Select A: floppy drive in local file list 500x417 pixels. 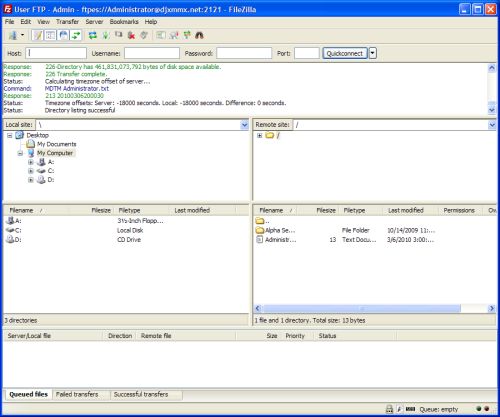[14, 221]
